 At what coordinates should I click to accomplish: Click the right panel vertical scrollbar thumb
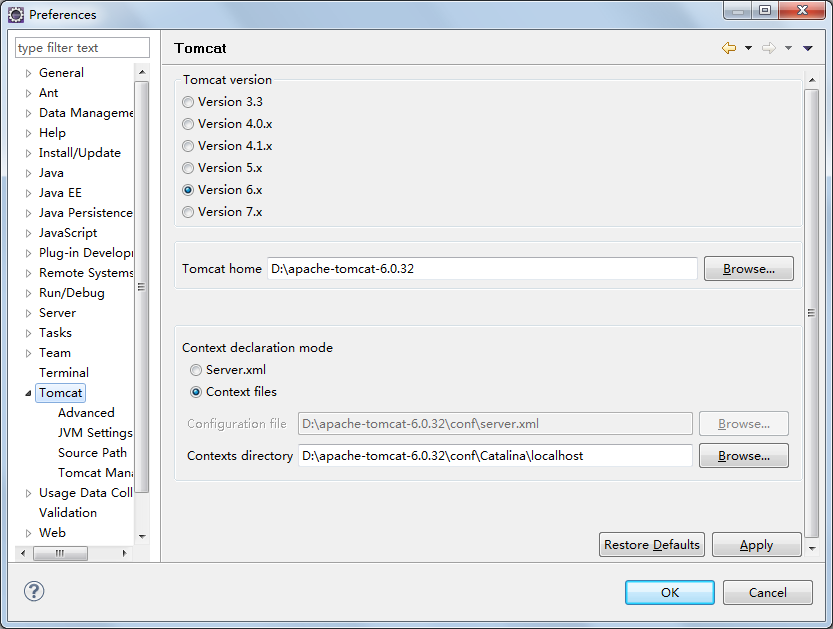point(811,313)
